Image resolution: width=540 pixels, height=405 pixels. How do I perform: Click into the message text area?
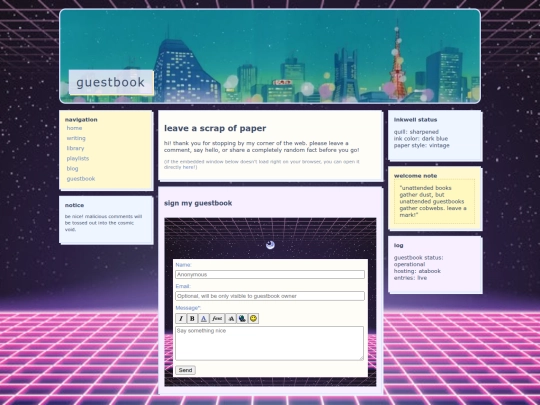269,343
